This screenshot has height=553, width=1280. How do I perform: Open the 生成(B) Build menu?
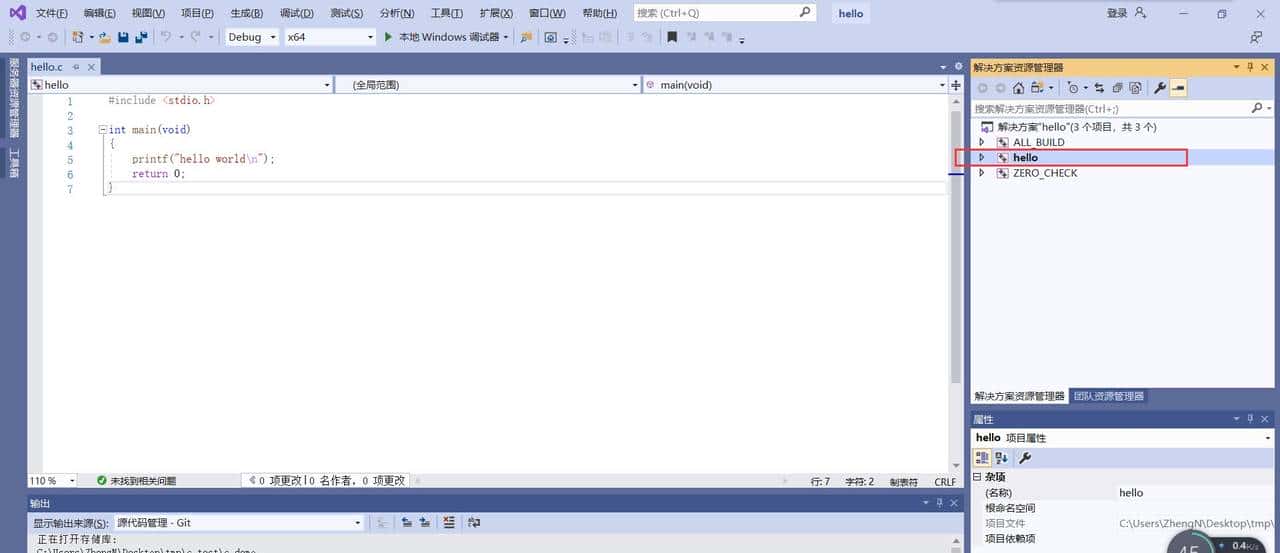246,13
